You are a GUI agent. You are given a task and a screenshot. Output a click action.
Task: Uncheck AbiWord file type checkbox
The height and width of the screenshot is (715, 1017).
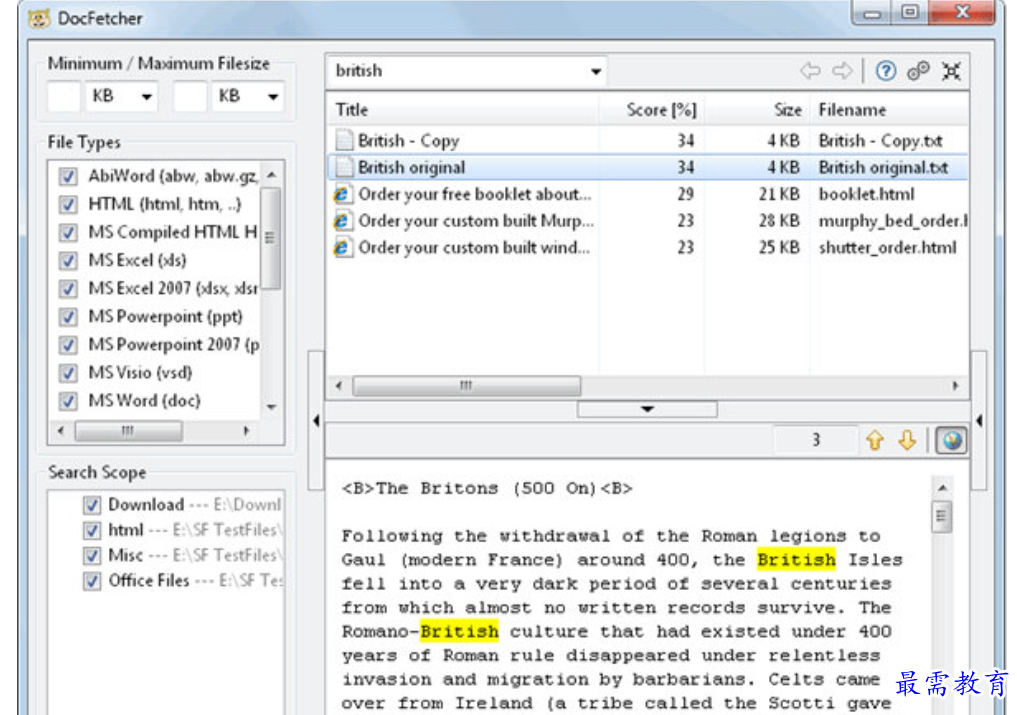pyautogui.click(x=68, y=176)
